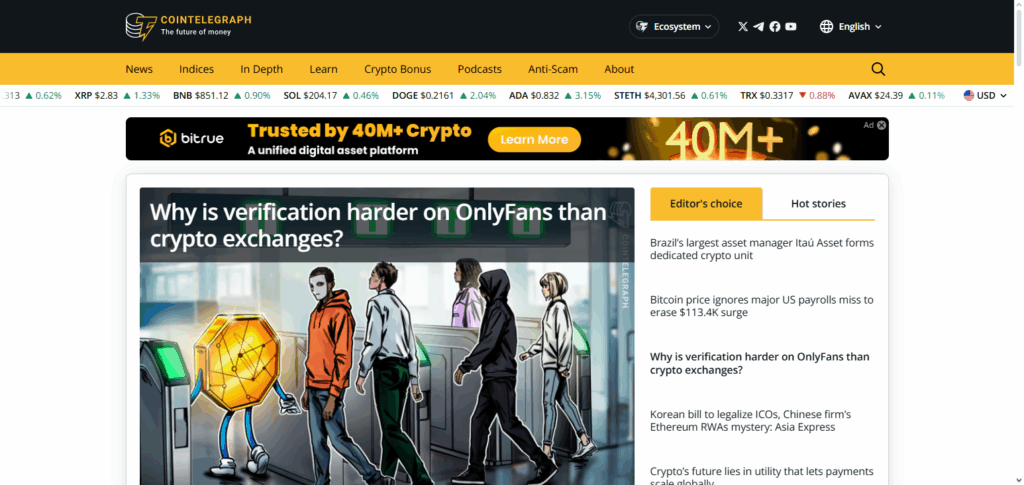Open the In Depth menu
The width and height of the screenshot is (1024, 485).
pyautogui.click(x=261, y=69)
